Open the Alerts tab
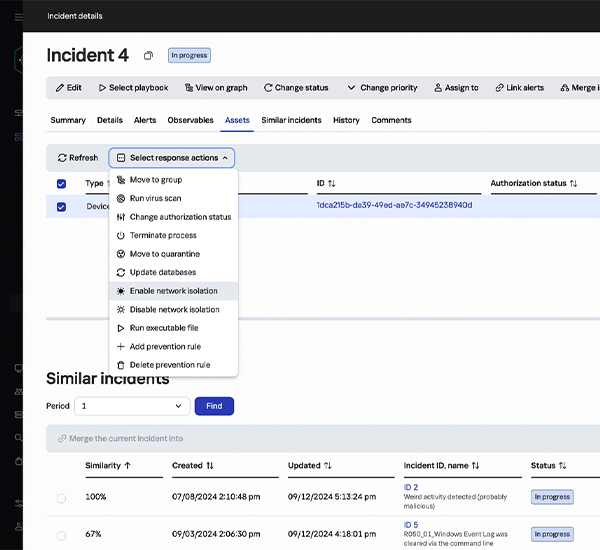Image resolution: width=600 pixels, height=550 pixels. point(145,120)
